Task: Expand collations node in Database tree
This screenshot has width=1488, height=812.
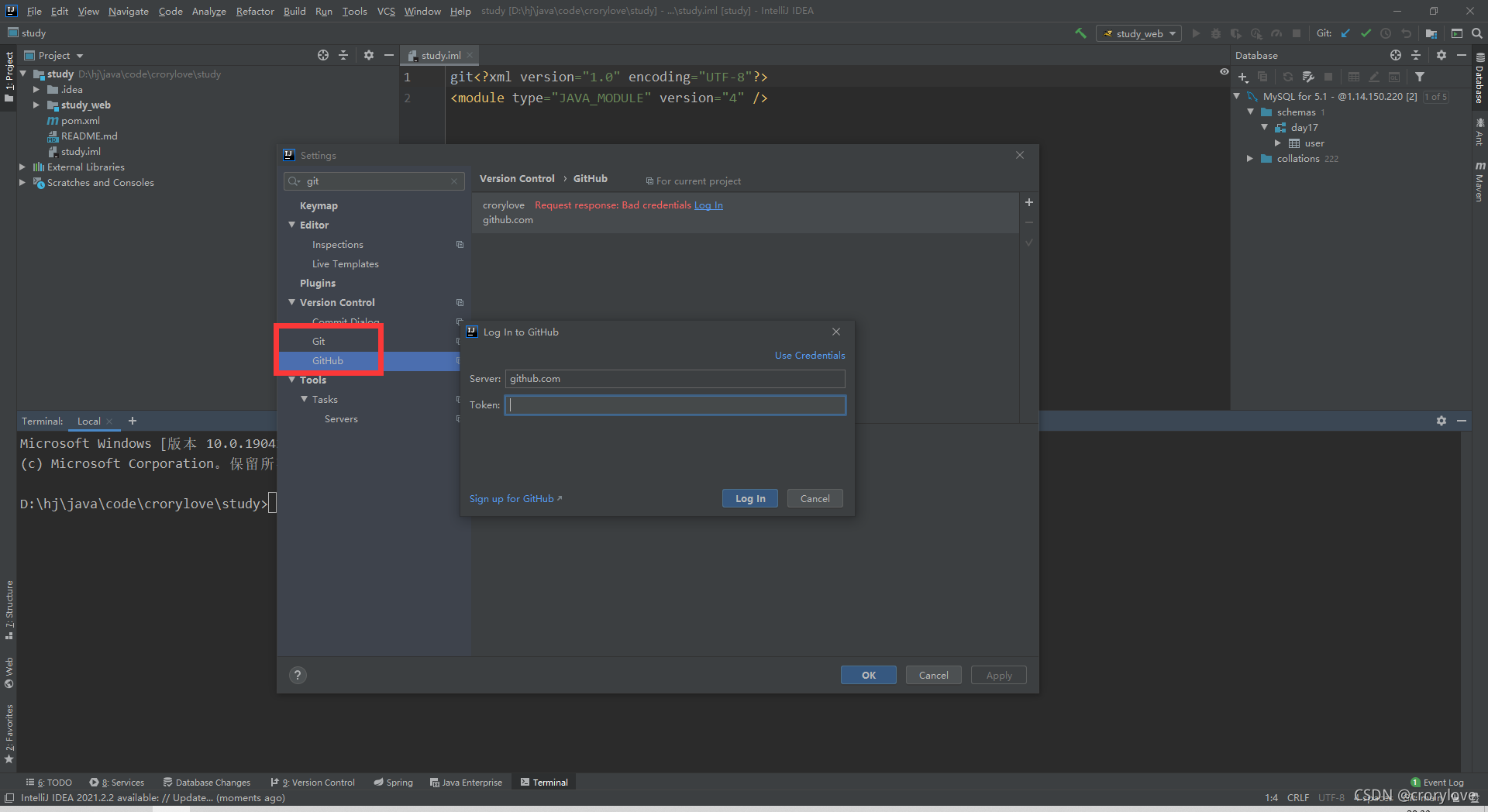Action: 1250,159
